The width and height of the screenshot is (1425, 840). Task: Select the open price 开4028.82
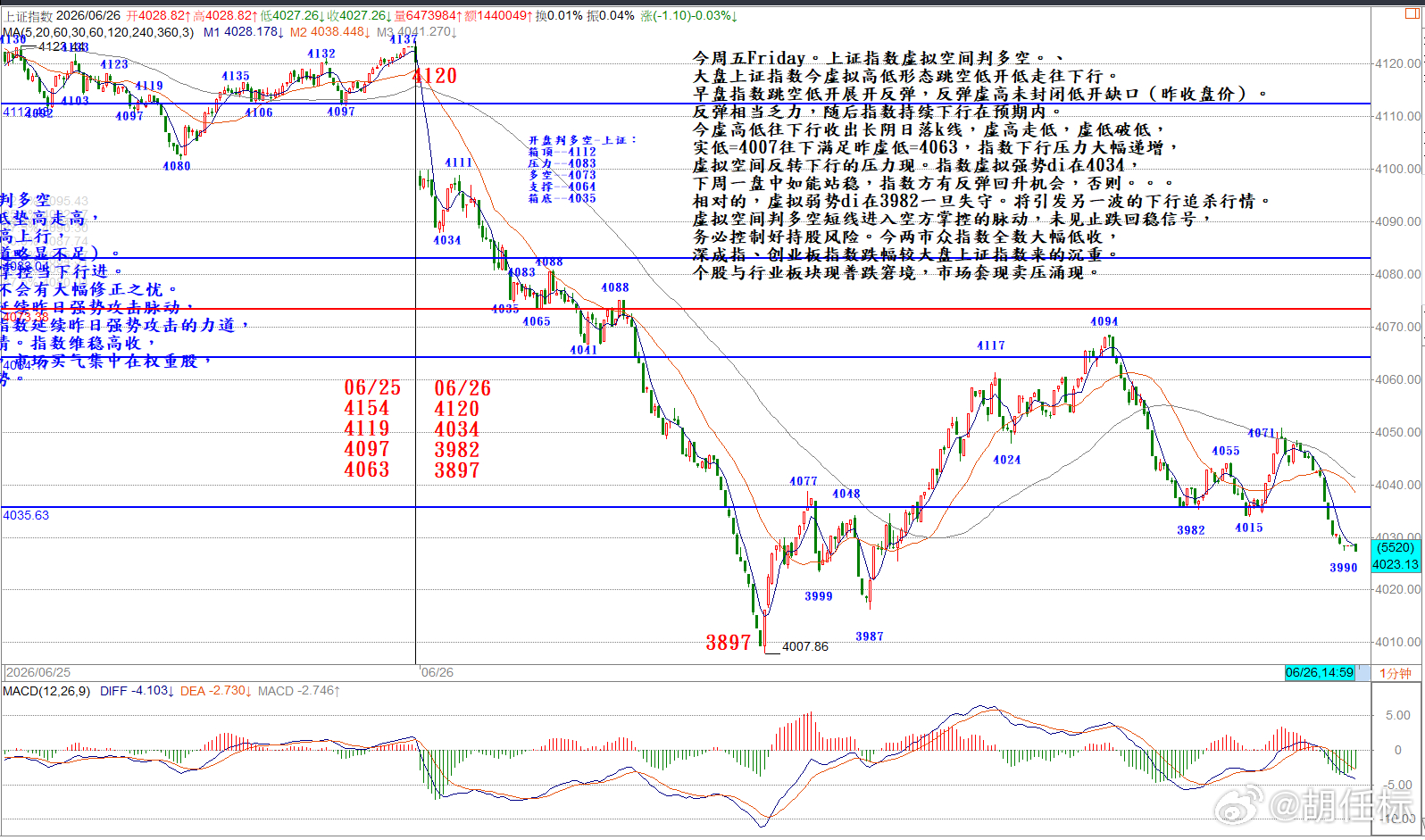[158, 16]
